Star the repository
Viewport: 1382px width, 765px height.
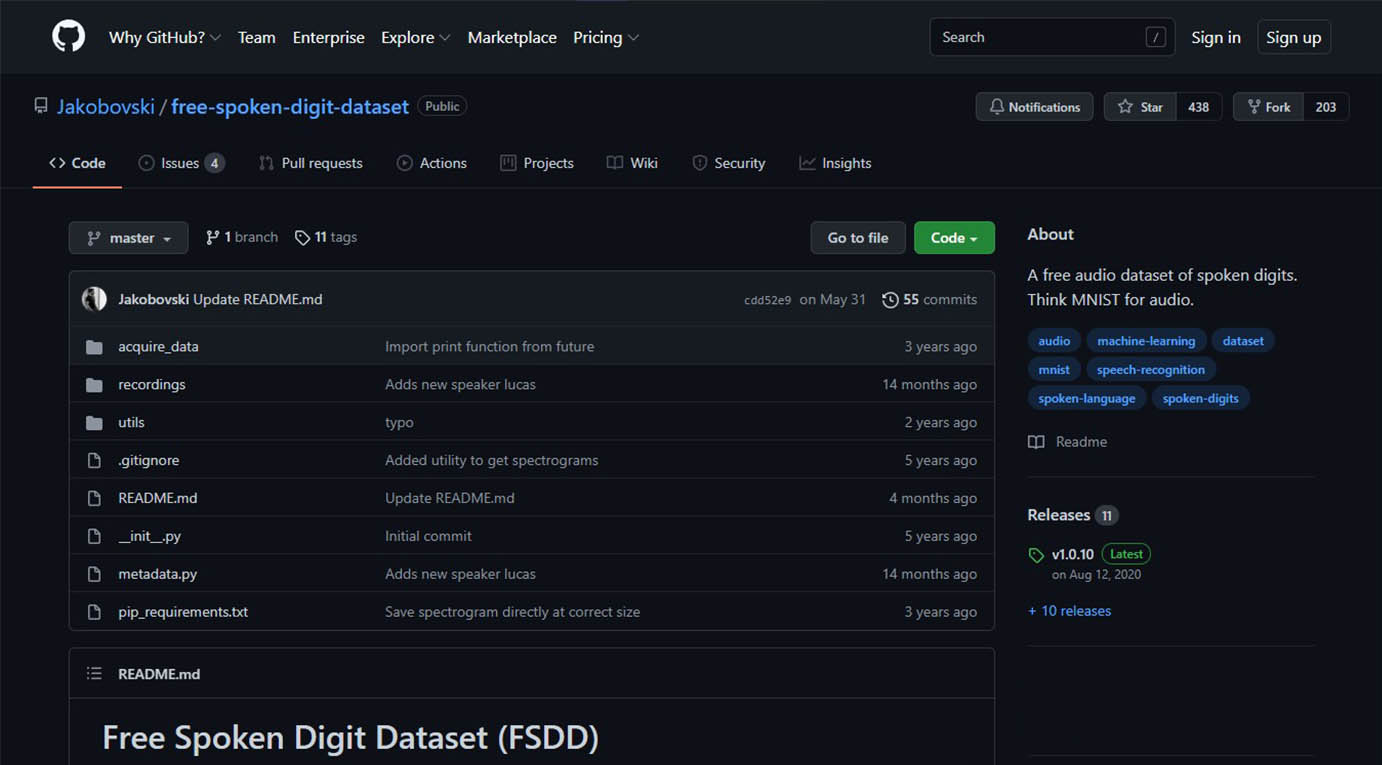pos(1140,107)
